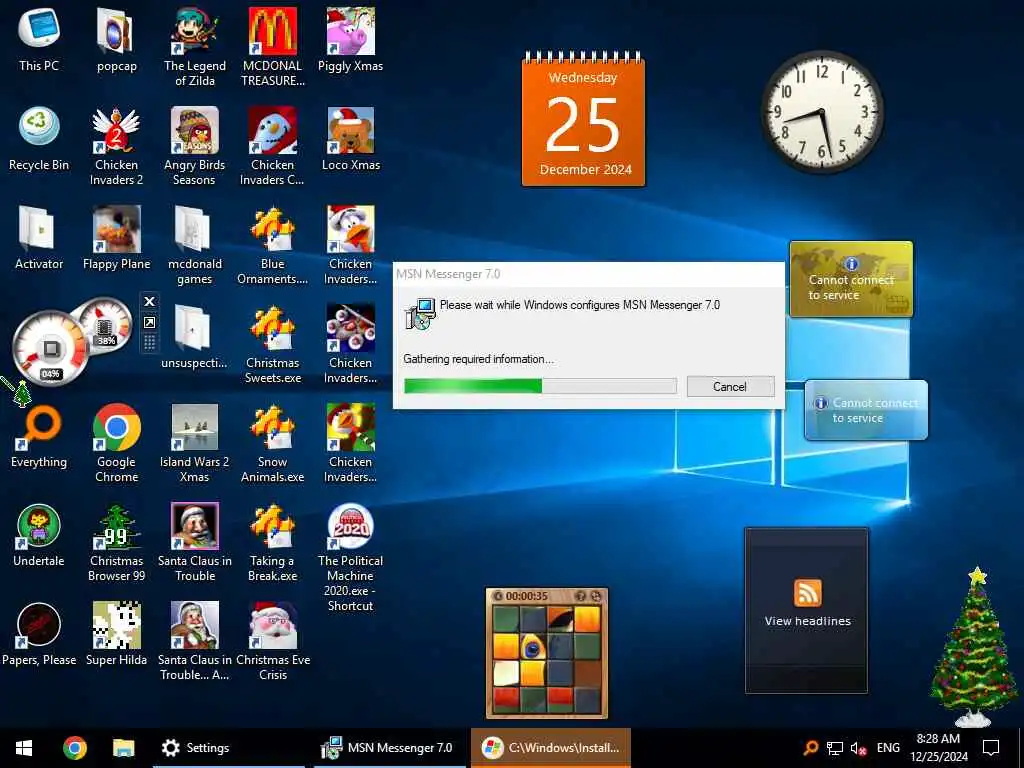Open File Explorer from the taskbar
1024x768 pixels.
[x=123, y=748]
